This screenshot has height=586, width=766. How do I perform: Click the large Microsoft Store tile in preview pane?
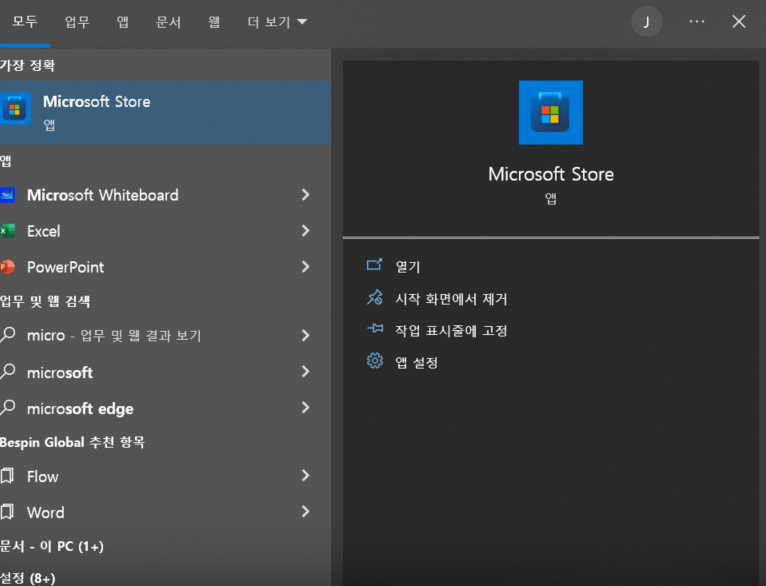click(x=551, y=112)
